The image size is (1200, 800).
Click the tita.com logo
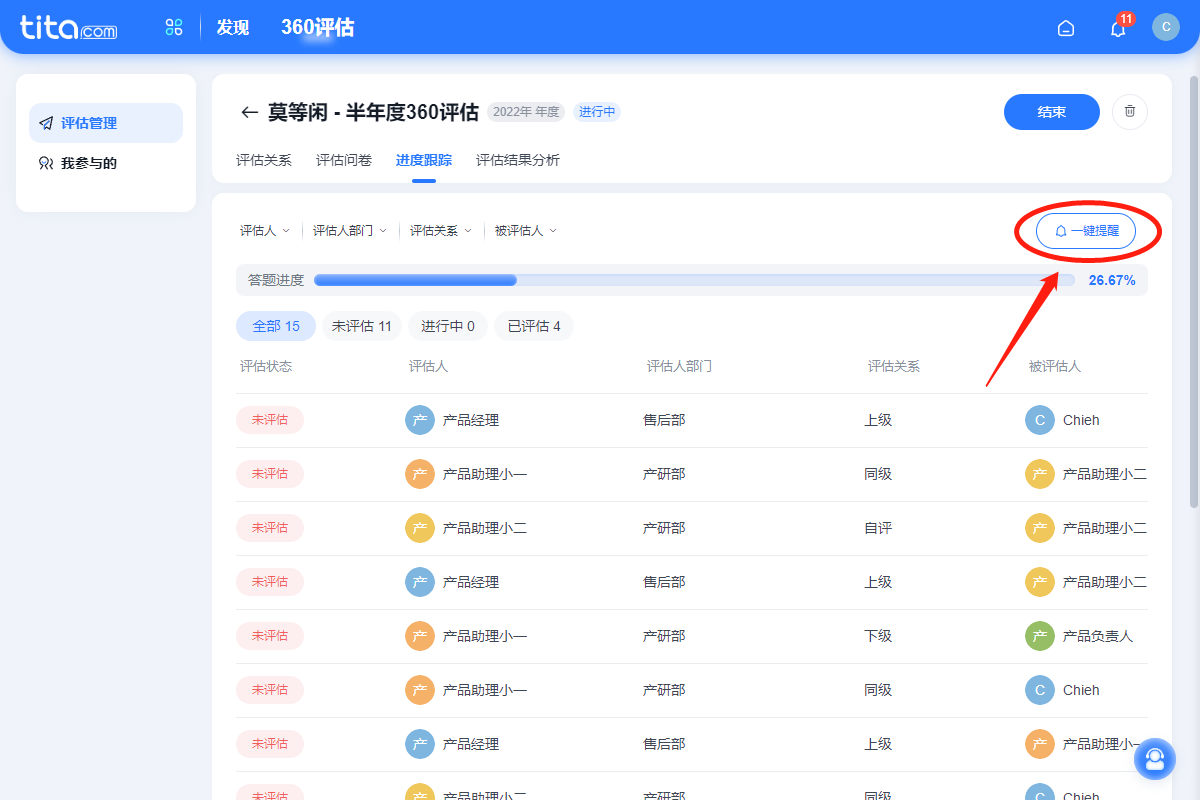coord(68,28)
